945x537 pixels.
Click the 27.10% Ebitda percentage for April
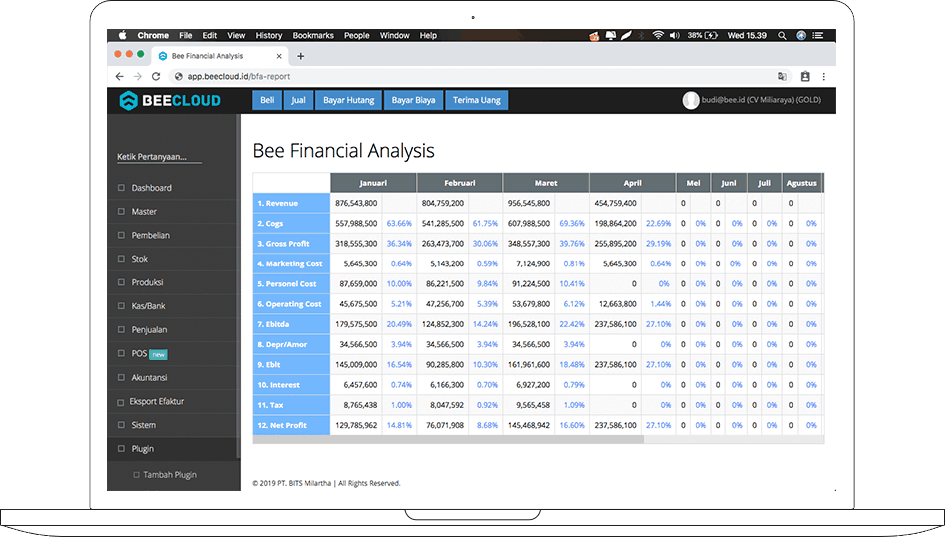[658, 324]
